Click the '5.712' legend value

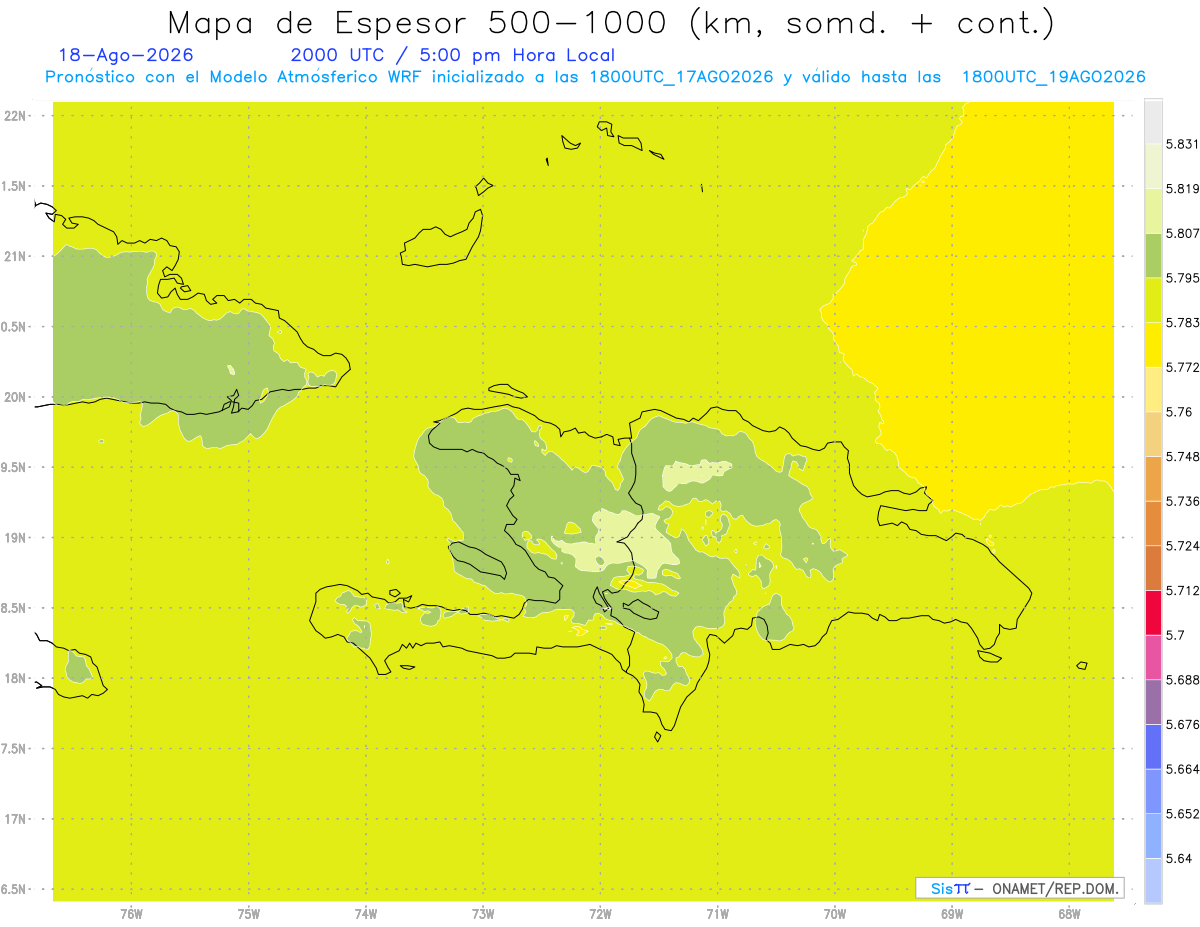[x=1183, y=590]
